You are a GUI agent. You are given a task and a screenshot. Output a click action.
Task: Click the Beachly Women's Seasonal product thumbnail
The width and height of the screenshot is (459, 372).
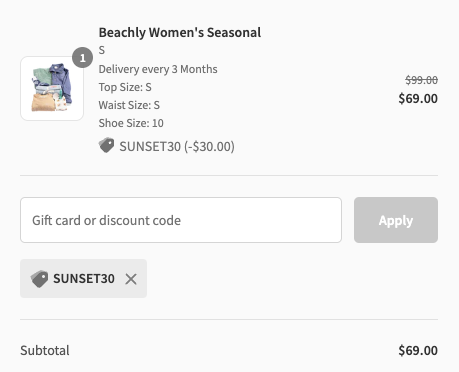(52, 88)
